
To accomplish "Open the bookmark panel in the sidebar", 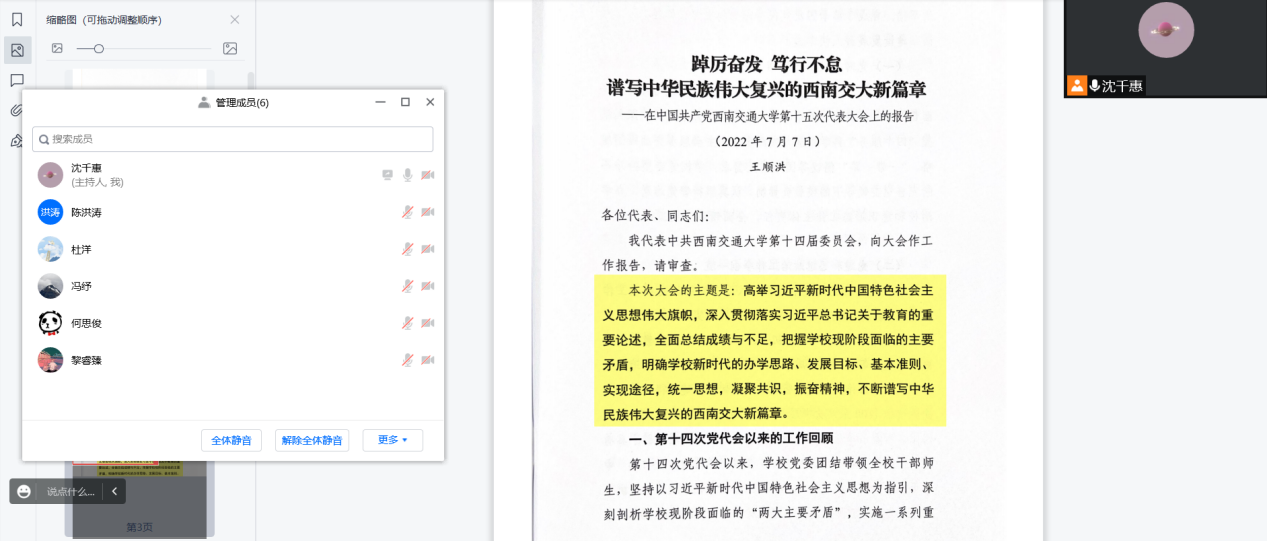I will 17,19.
